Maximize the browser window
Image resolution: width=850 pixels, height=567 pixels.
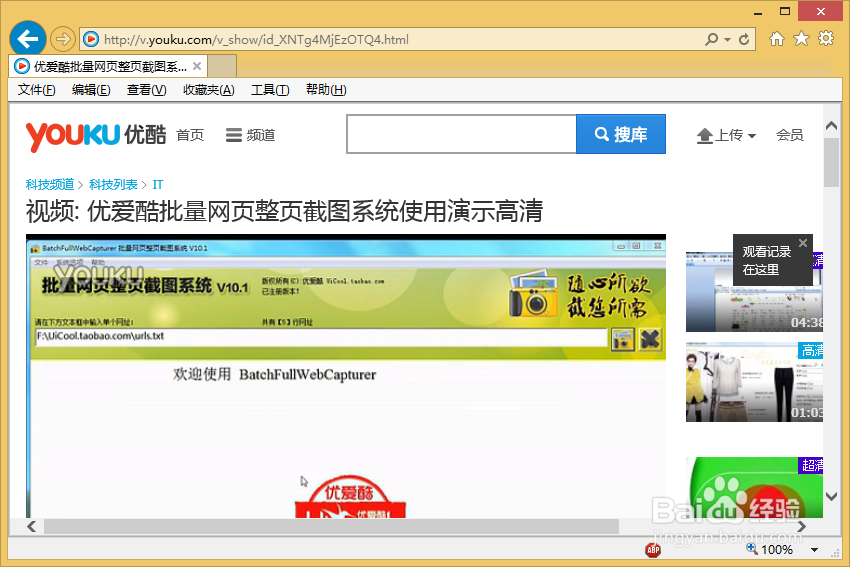[x=784, y=11]
